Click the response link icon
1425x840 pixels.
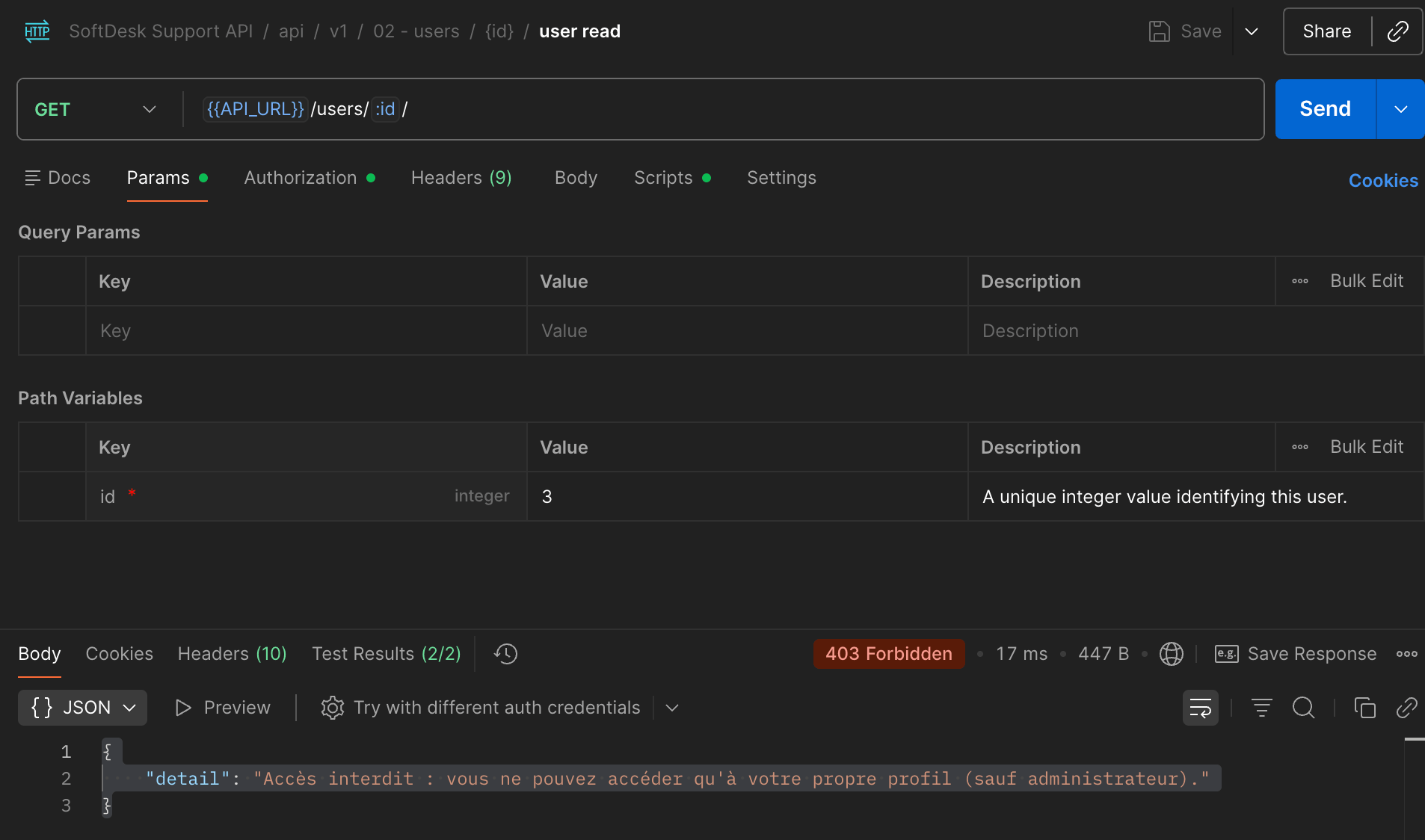pos(1406,708)
